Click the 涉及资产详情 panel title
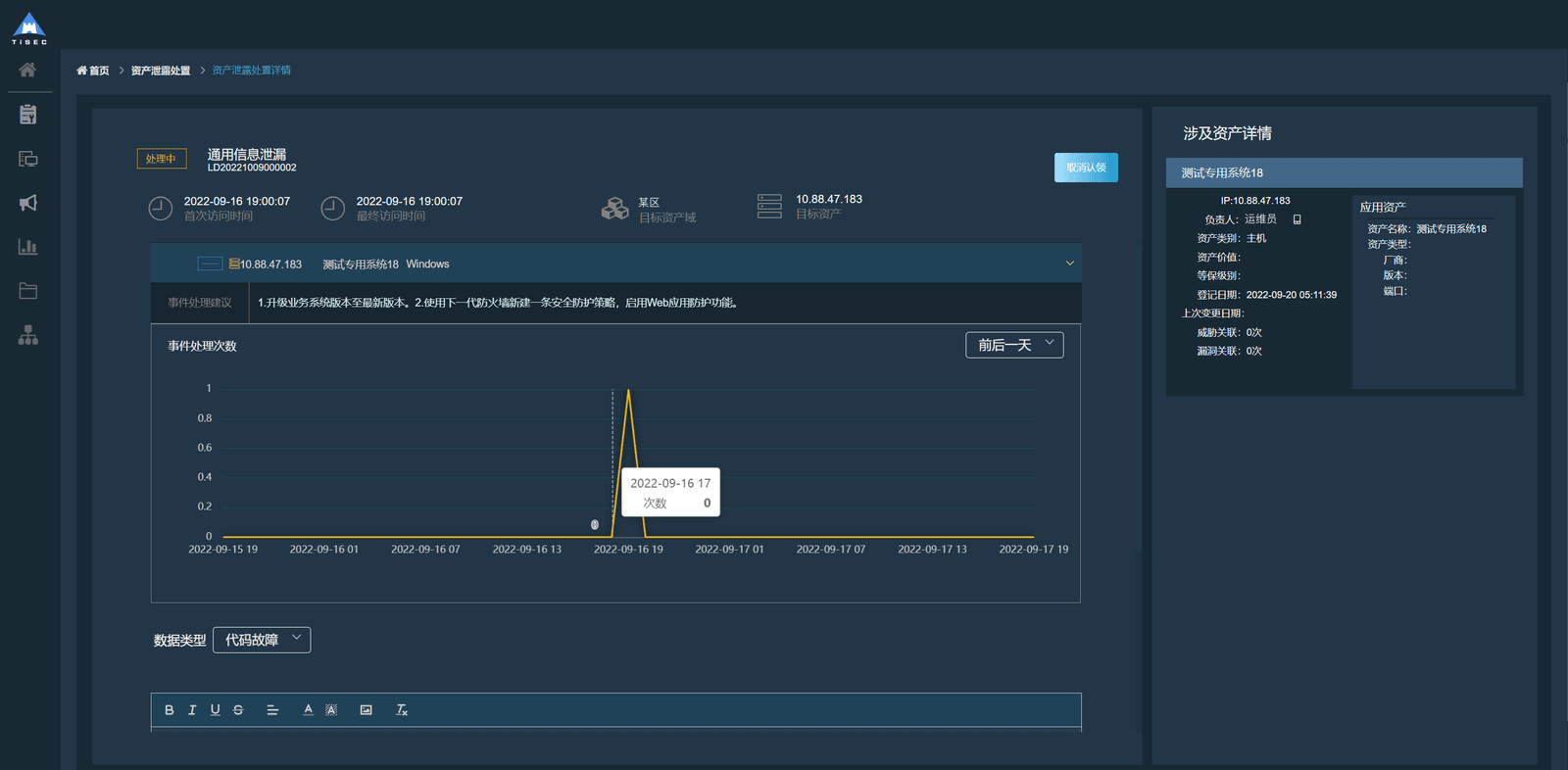The height and width of the screenshot is (770, 1568). click(1227, 133)
